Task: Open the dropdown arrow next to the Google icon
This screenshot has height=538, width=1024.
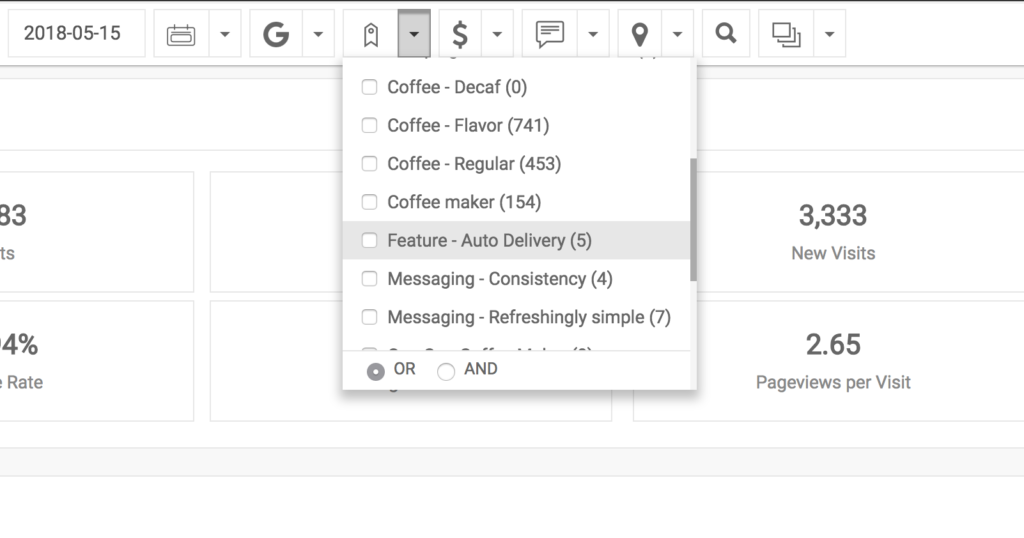Action: tap(318, 33)
